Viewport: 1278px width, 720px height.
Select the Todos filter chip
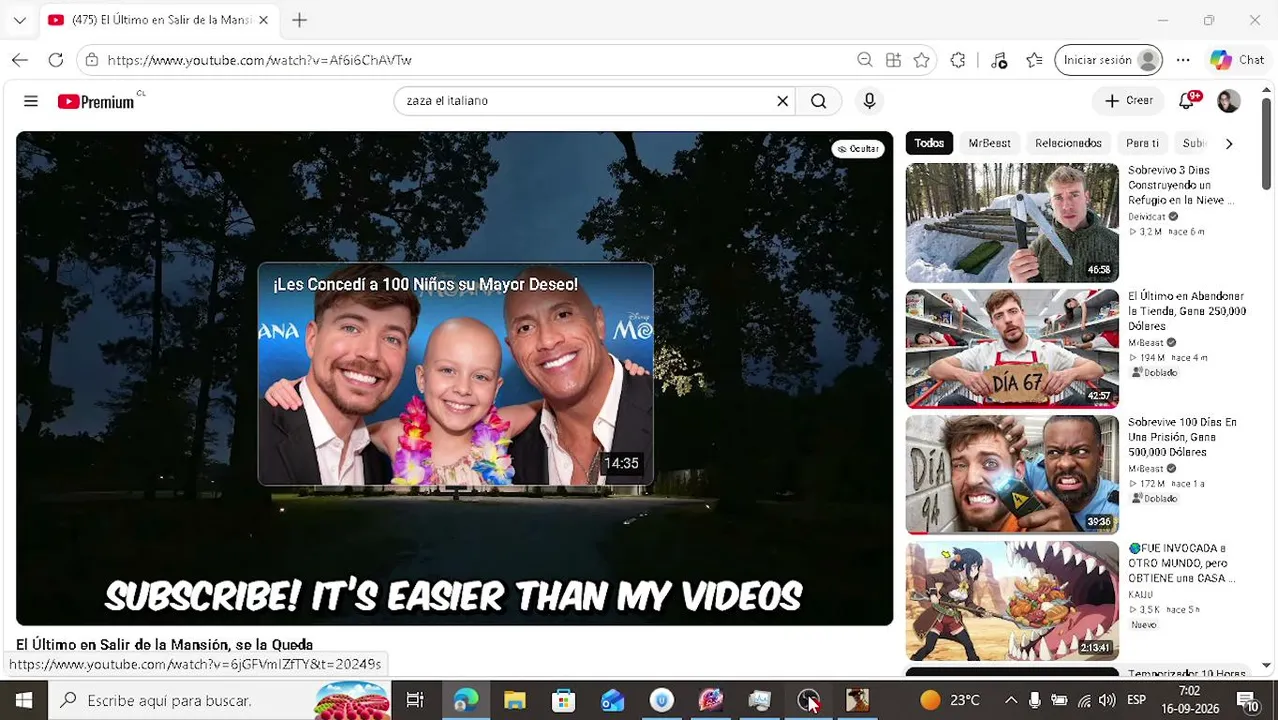click(929, 143)
